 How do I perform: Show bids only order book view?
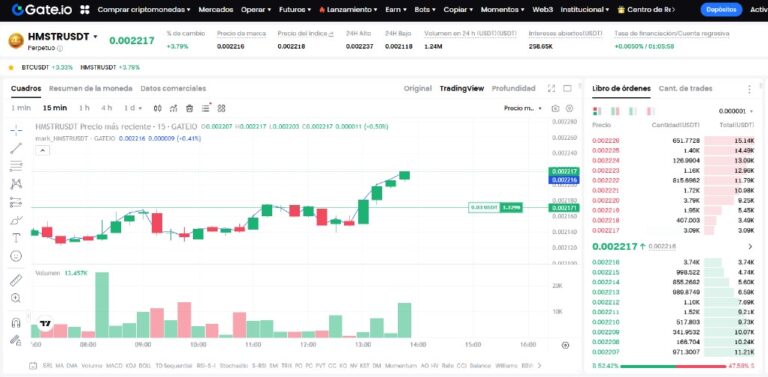click(x=633, y=111)
